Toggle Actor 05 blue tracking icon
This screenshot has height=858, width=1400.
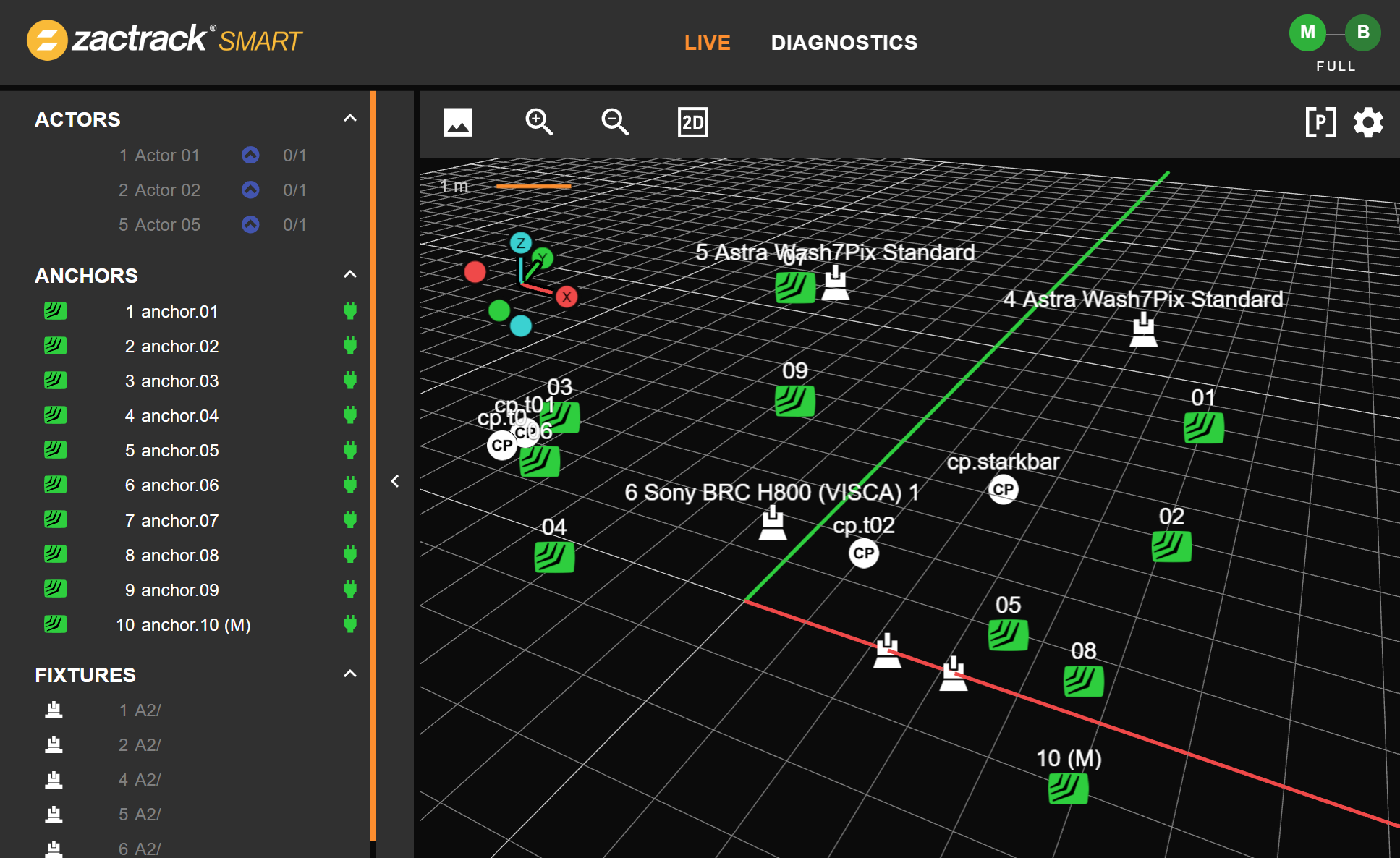250,224
